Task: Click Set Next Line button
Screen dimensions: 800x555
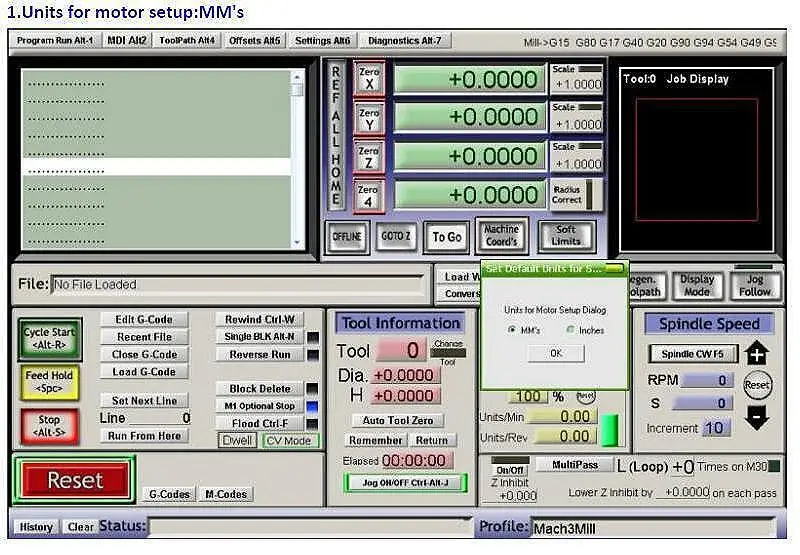Action: click(x=144, y=400)
